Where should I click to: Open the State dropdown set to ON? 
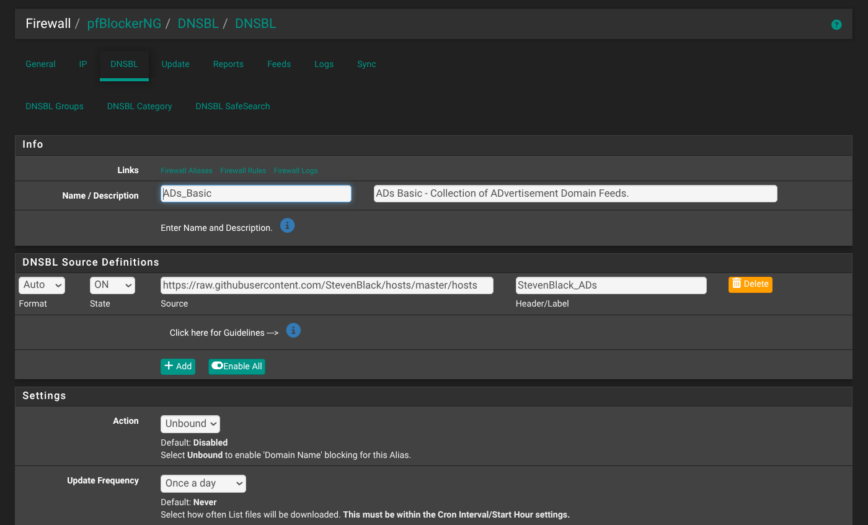112,285
